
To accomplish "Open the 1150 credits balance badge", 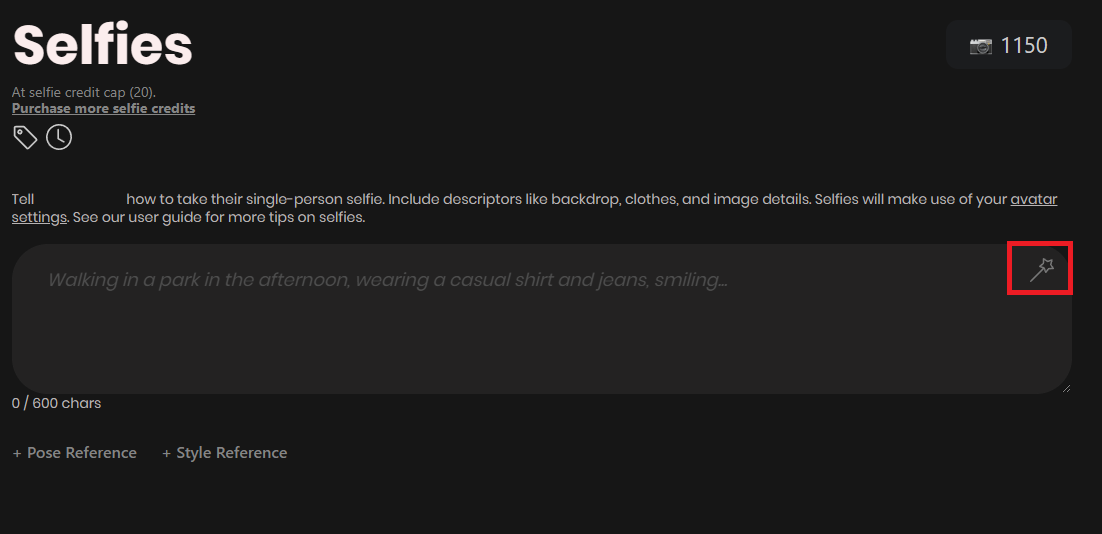I will 1009,45.
